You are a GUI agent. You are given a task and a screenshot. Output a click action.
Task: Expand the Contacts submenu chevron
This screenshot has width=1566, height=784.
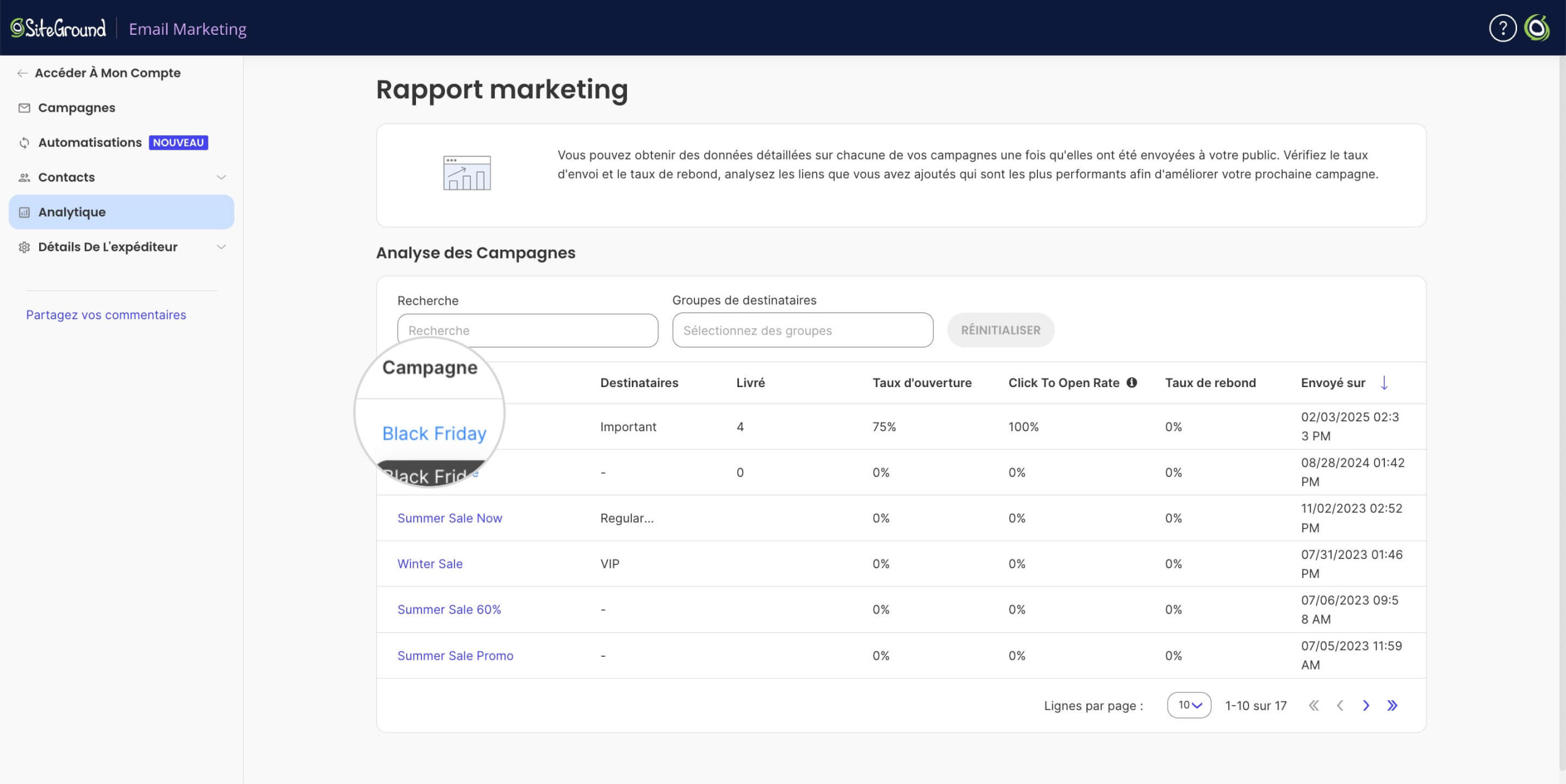221,177
